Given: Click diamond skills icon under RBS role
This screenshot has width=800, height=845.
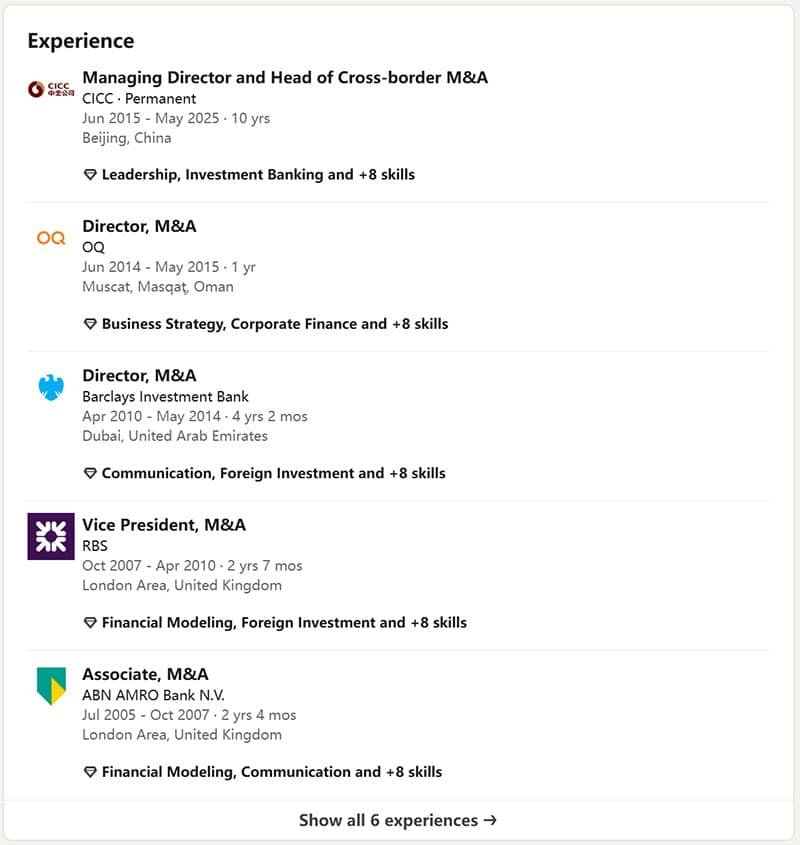Looking at the screenshot, I should [90, 623].
